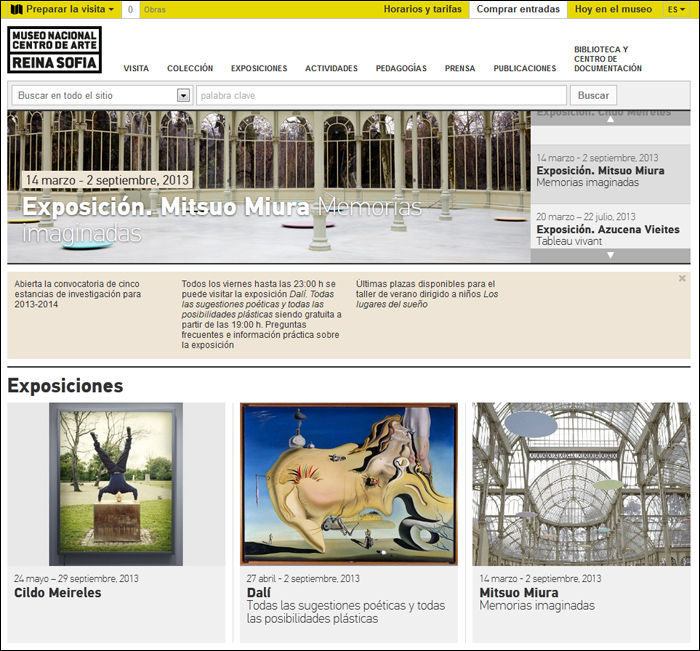Click the card subtitle 'Memorias imaginadas' under Mitsuo Miura

point(537,605)
